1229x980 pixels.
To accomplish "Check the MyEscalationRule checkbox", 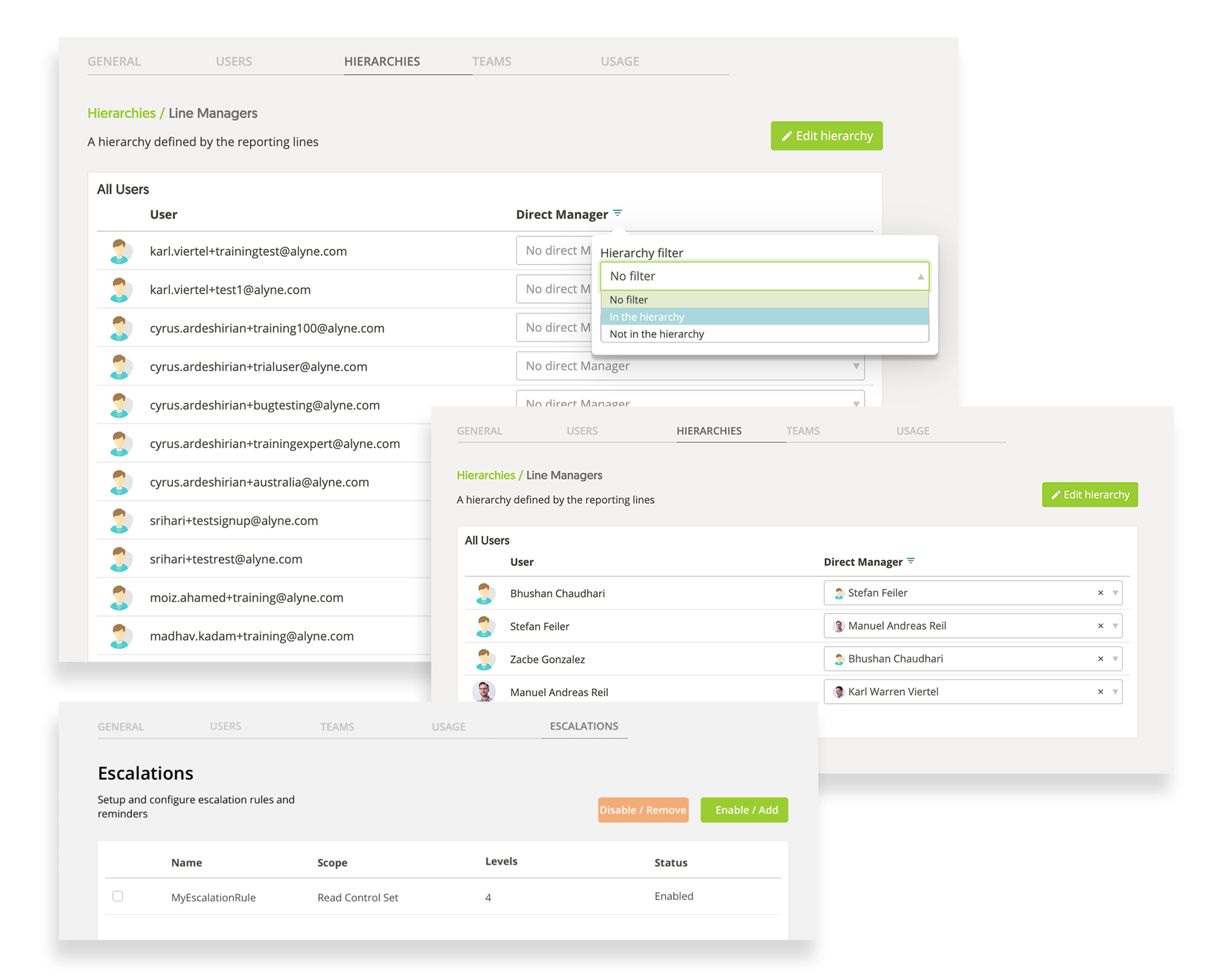I will point(118,896).
